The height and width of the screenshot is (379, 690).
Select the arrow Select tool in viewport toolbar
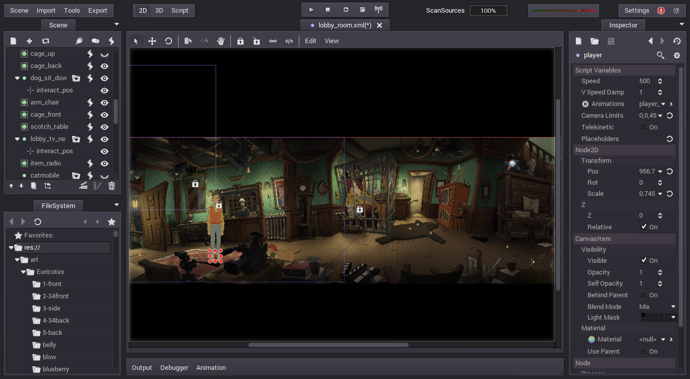pyautogui.click(x=136, y=41)
